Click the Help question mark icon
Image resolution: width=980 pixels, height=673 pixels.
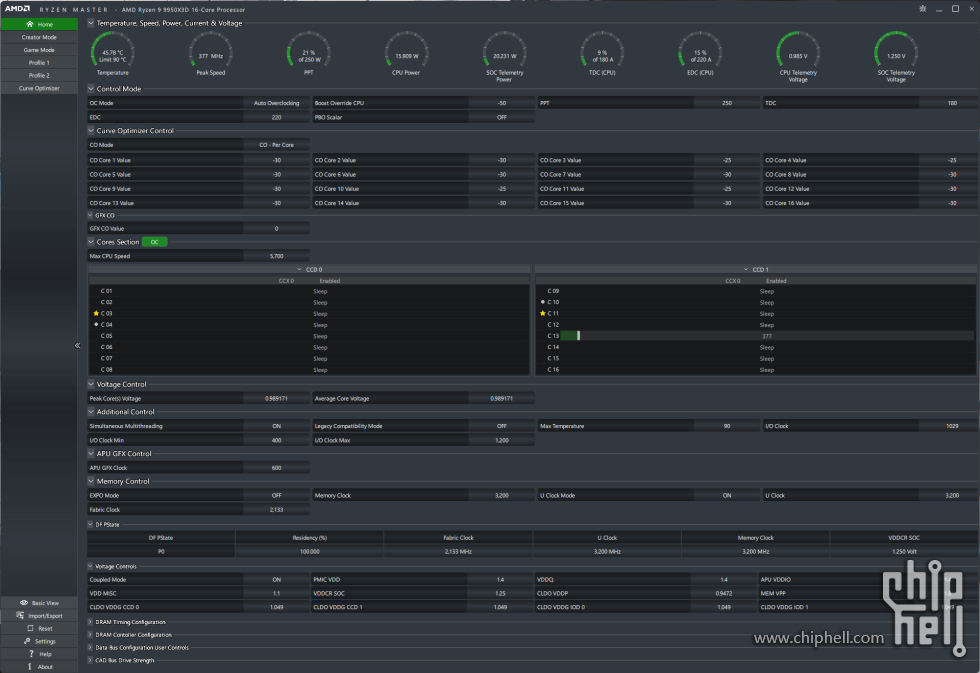31,654
